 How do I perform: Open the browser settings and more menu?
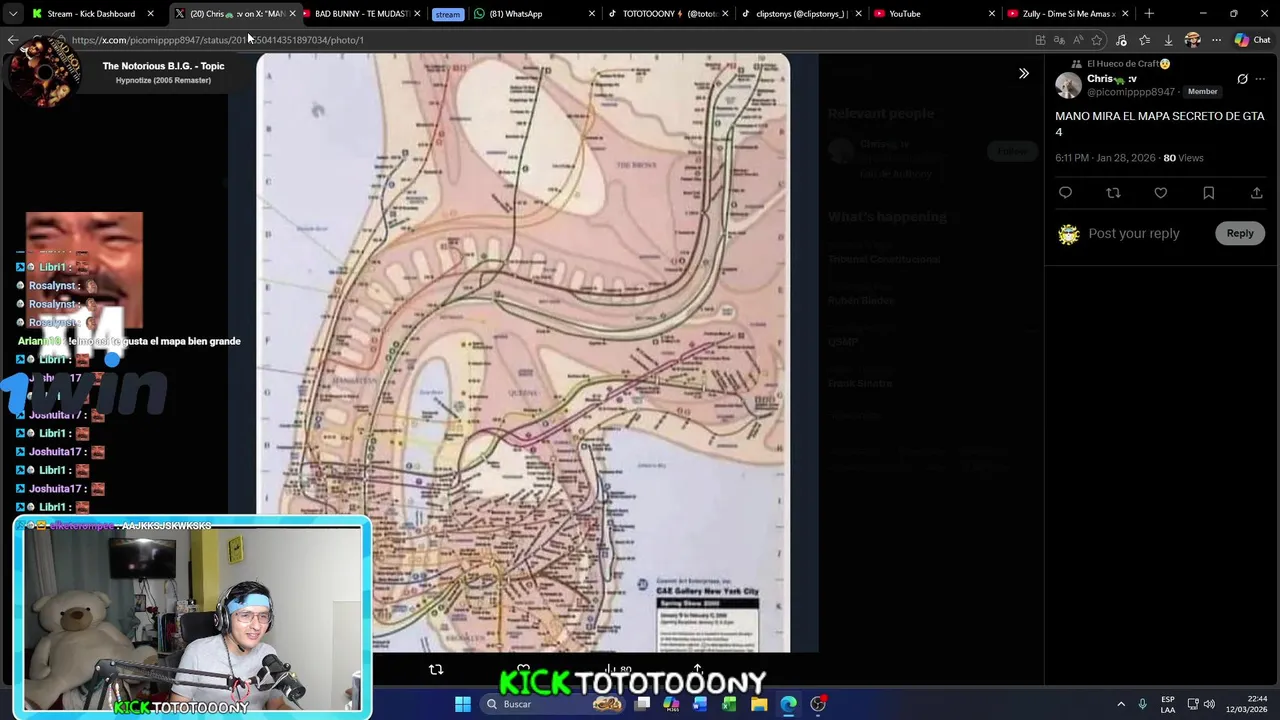[x=1216, y=40]
